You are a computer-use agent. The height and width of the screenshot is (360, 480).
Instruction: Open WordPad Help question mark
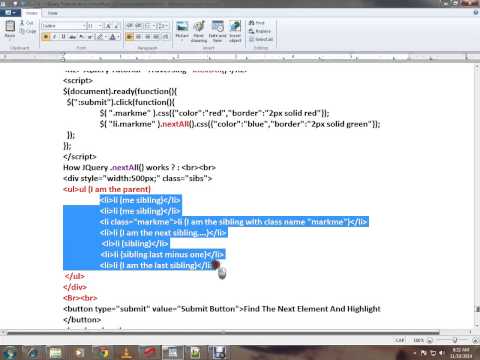coord(476,13)
